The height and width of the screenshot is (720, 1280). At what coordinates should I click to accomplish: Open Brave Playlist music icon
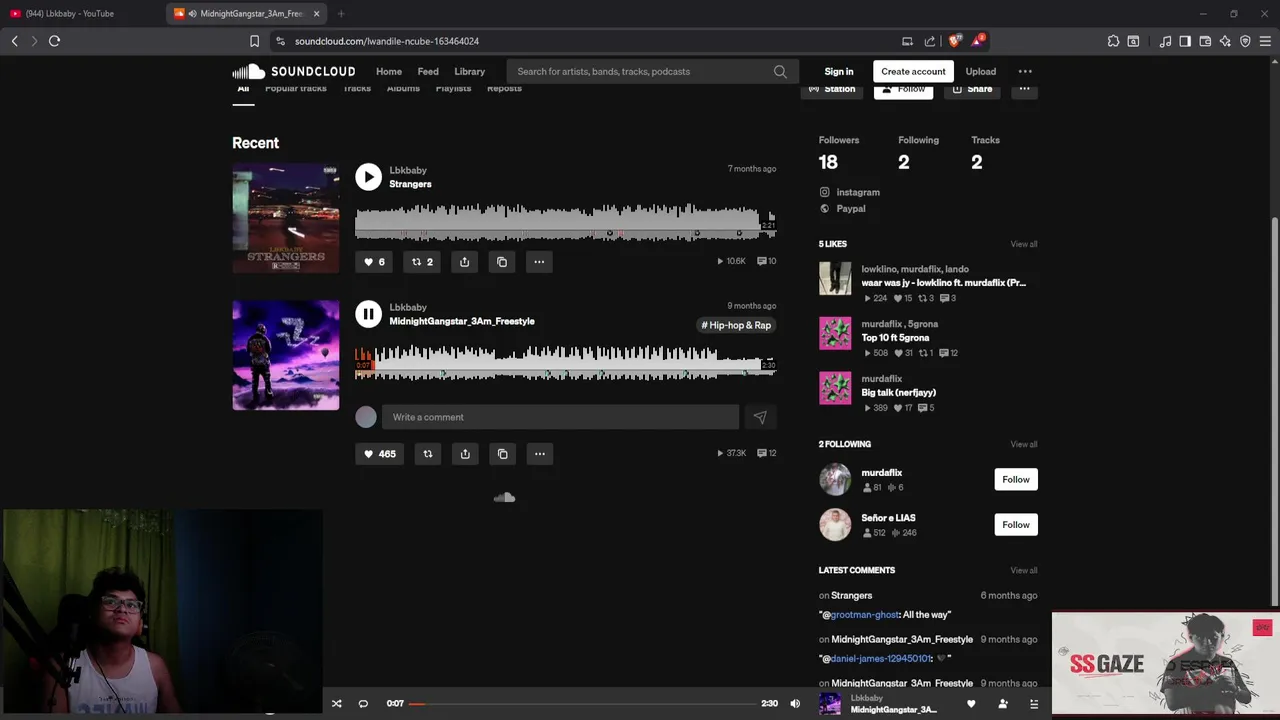click(x=1165, y=41)
